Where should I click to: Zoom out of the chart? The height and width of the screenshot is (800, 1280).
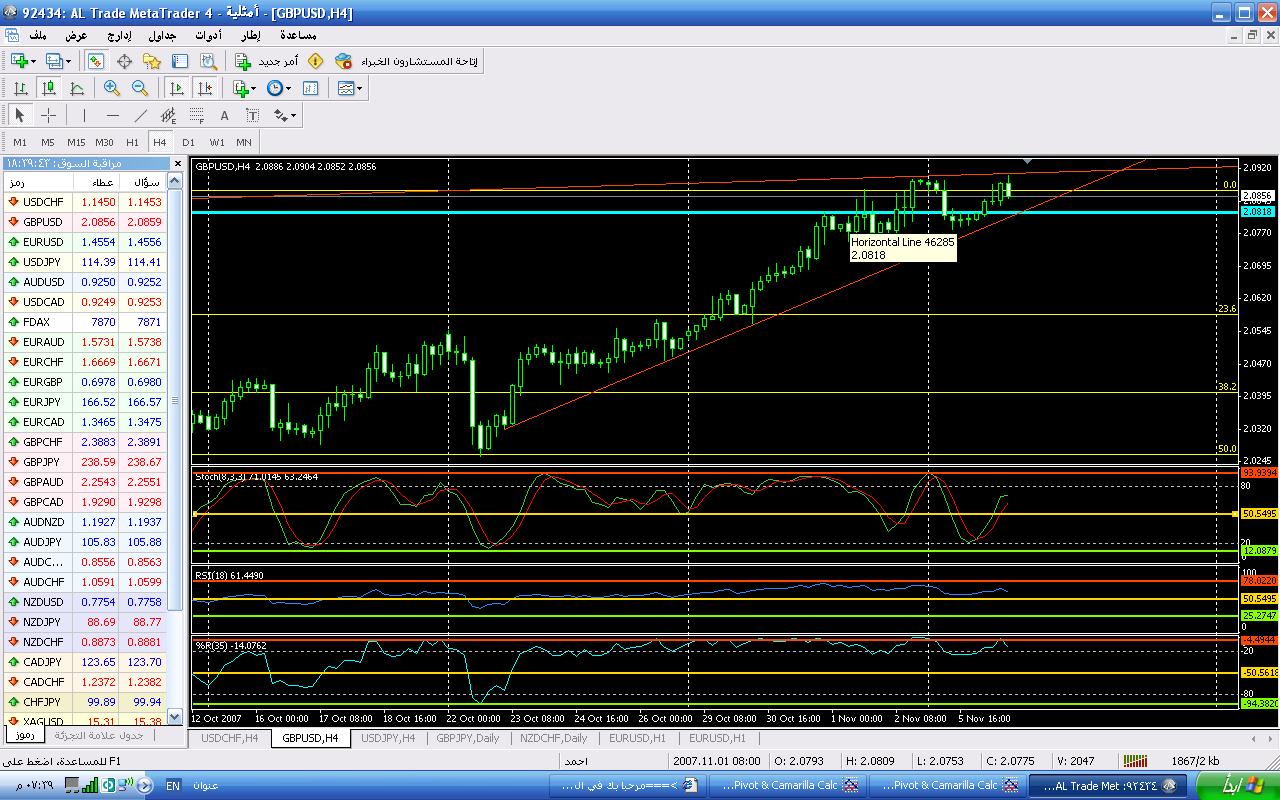pos(140,88)
